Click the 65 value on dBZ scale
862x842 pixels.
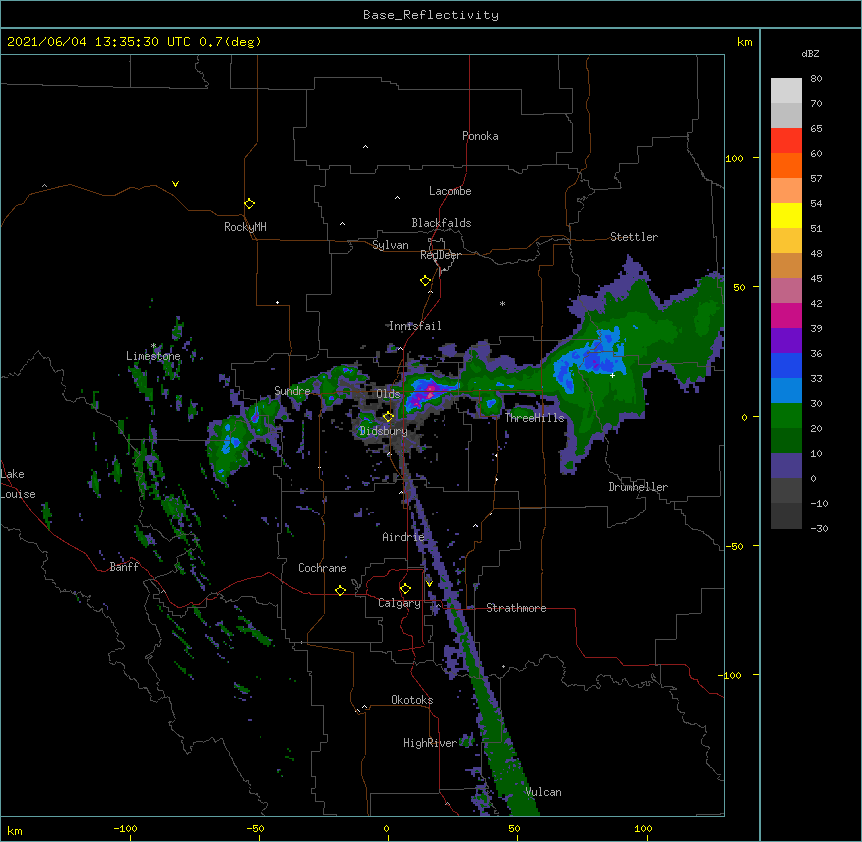(x=816, y=129)
